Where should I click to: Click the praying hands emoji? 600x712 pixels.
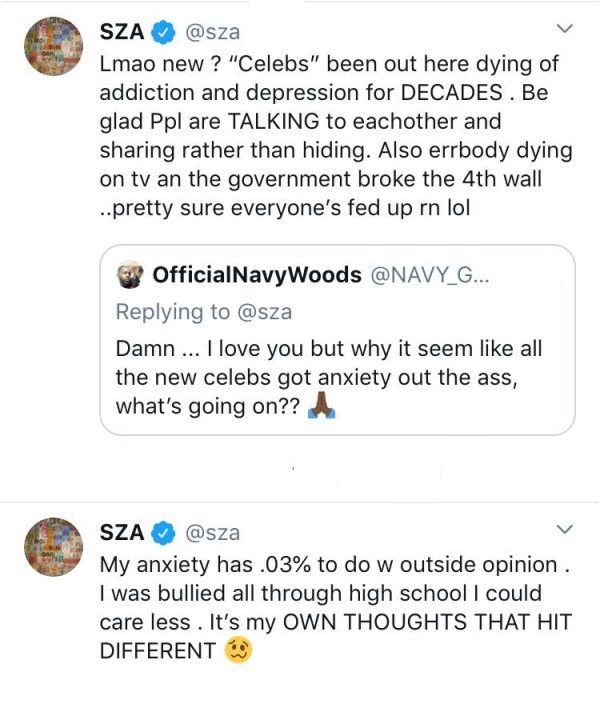pos(318,407)
